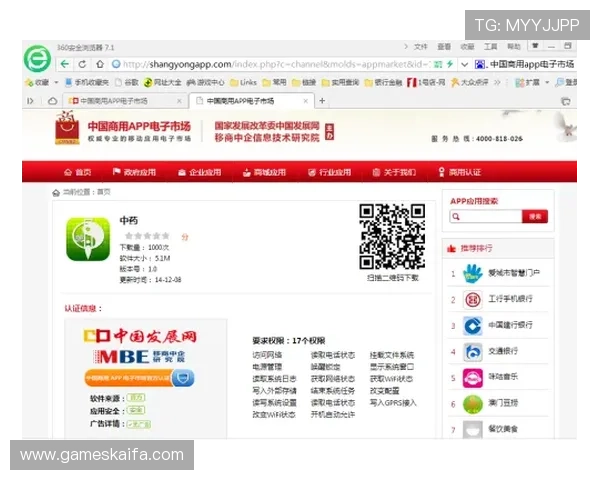Click the tab-restore icon at tab bar right end
Image resolution: width=600 pixels, height=480 pixels.
[x=566, y=101]
